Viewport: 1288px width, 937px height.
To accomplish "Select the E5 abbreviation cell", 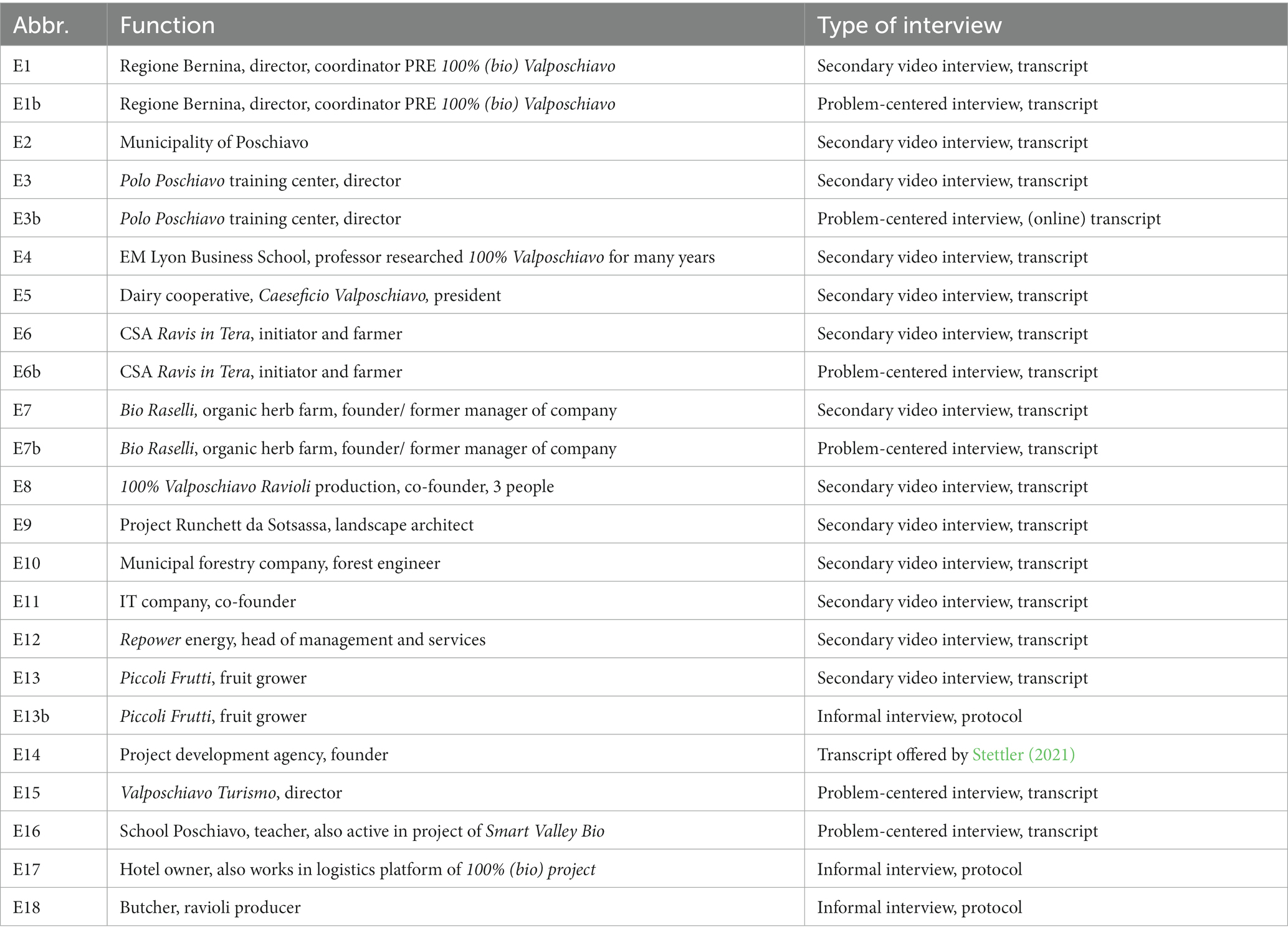I will click(54, 295).
